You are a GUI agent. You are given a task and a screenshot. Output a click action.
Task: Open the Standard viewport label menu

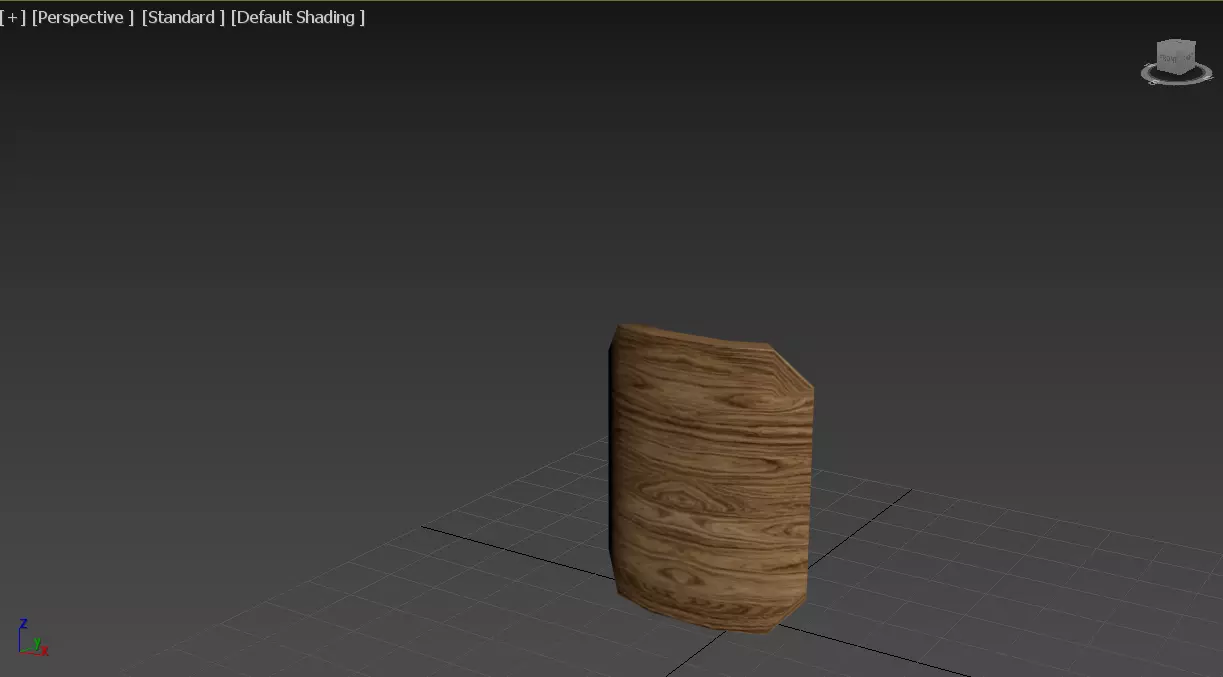pos(183,18)
